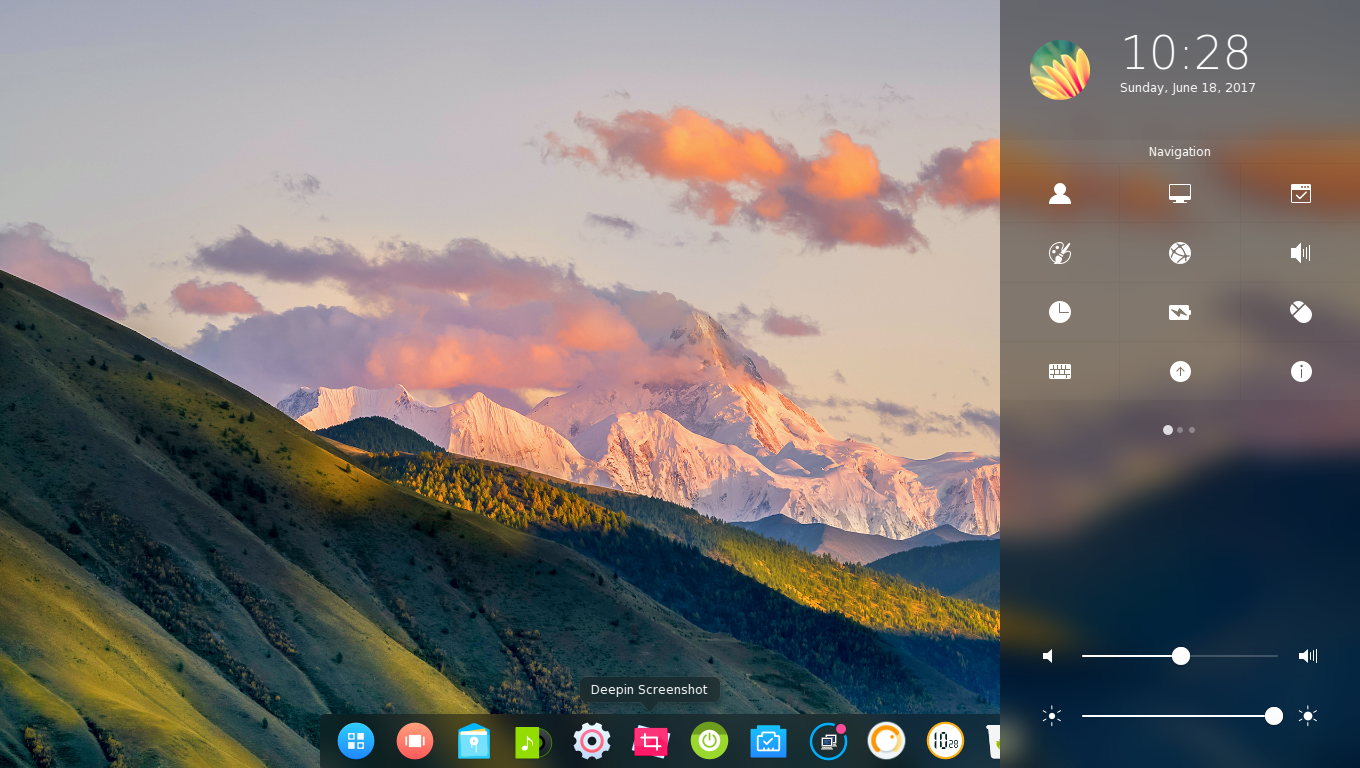
Task: Open Keyboard settings in Navigation grid
Action: point(1060,371)
